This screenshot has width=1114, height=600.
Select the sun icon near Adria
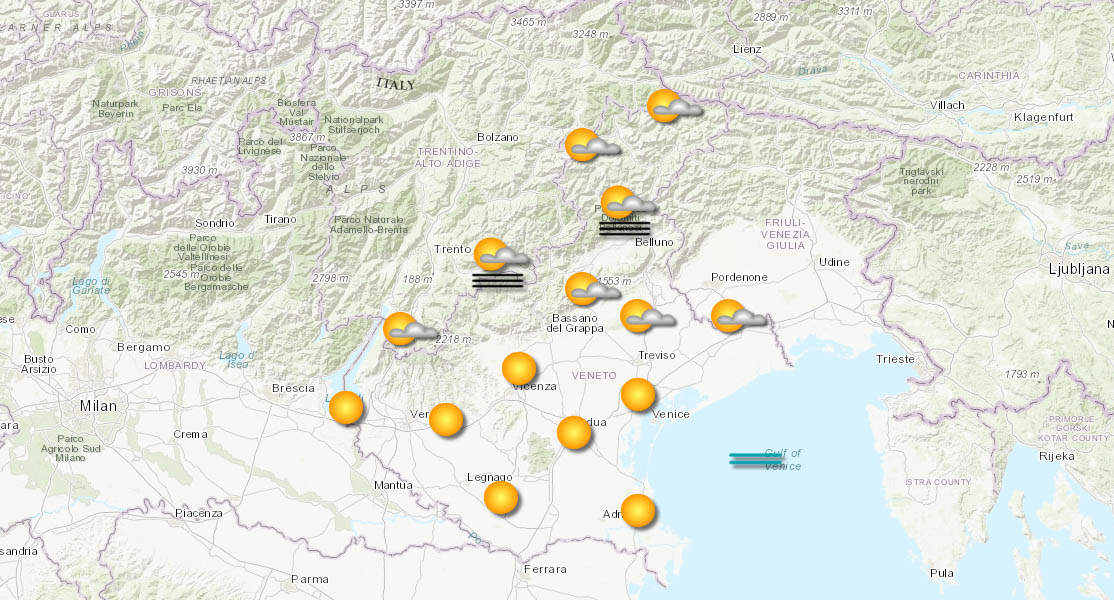pyautogui.click(x=637, y=512)
